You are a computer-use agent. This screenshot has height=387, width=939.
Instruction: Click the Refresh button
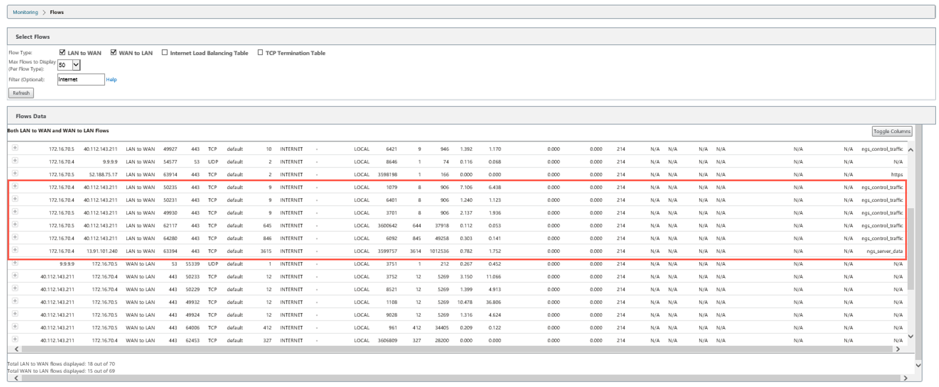coord(22,93)
